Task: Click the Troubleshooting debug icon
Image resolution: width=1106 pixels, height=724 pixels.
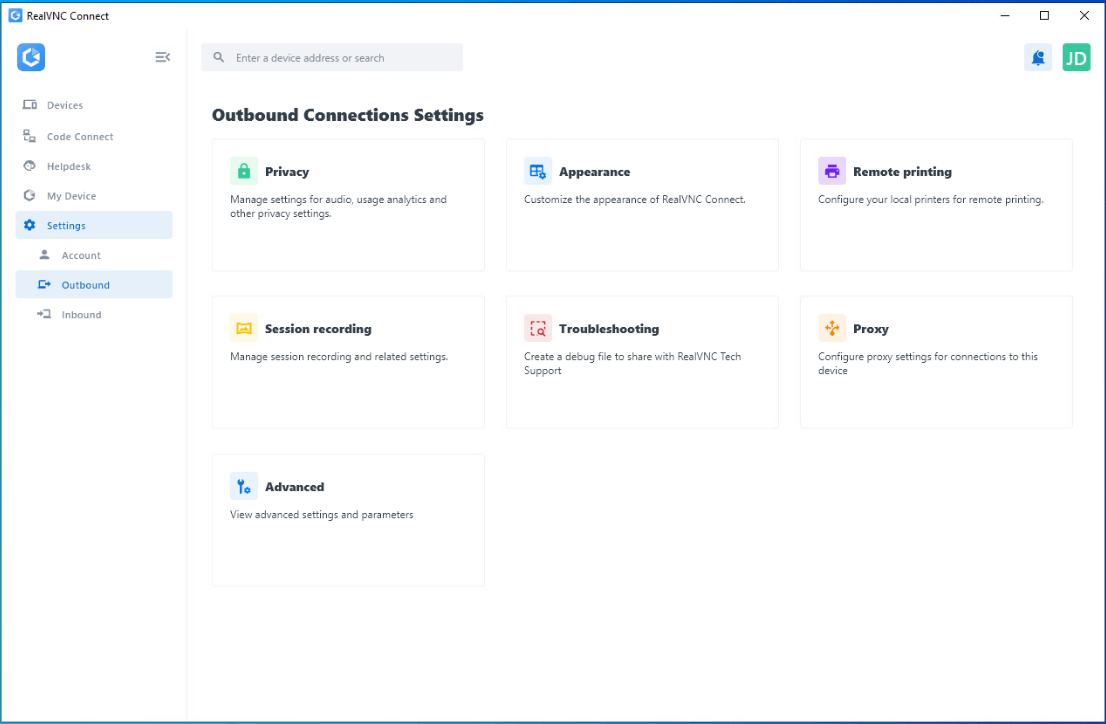Action: tap(537, 328)
